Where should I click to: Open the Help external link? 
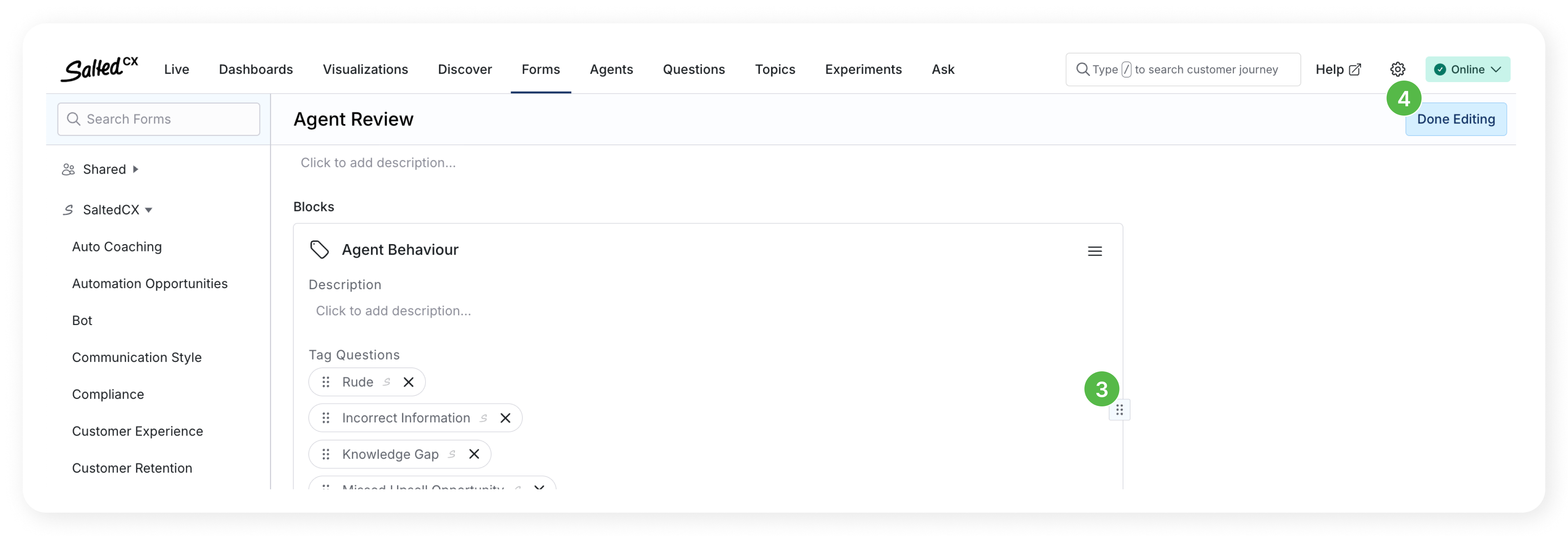tap(1338, 69)
